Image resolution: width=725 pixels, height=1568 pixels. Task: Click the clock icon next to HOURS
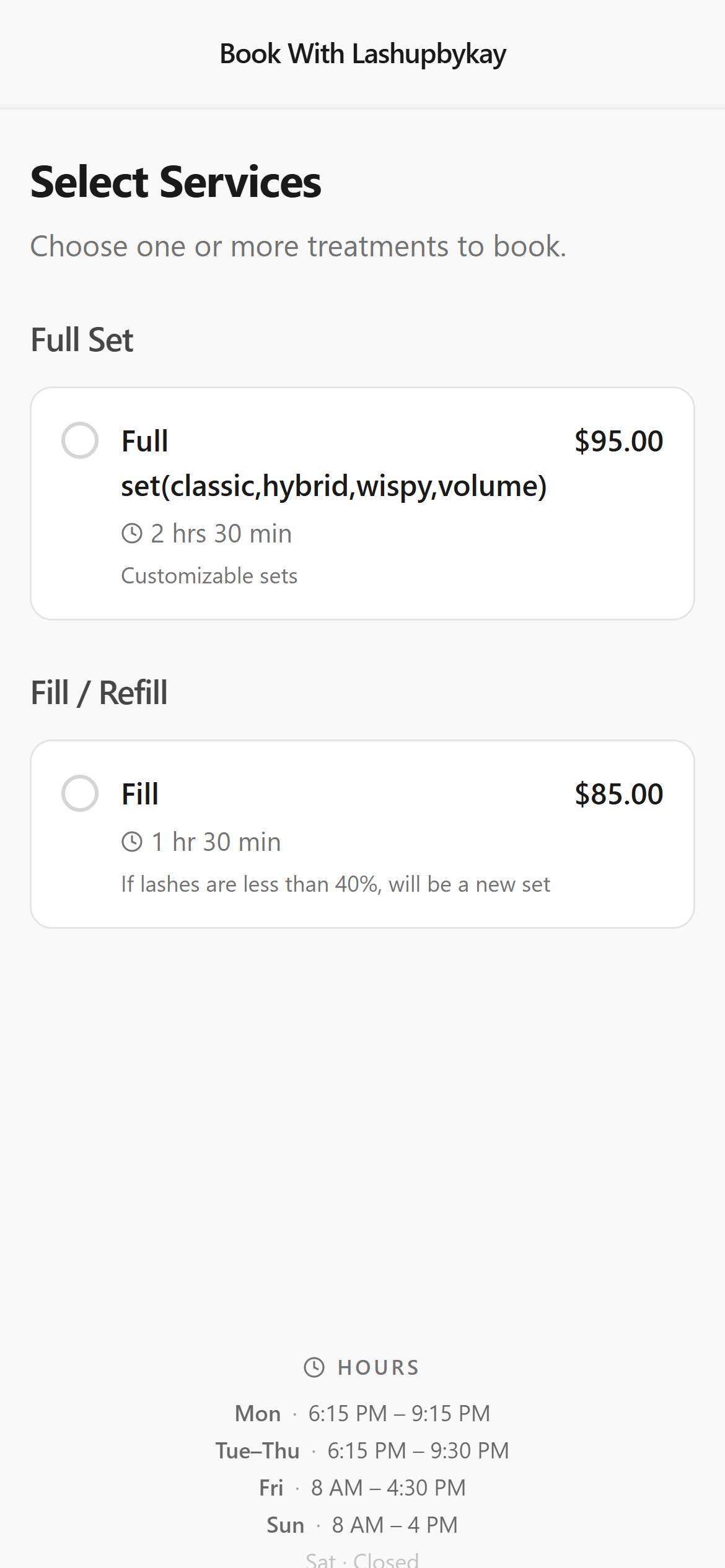pyautogui.click(x=314, y=1367)
